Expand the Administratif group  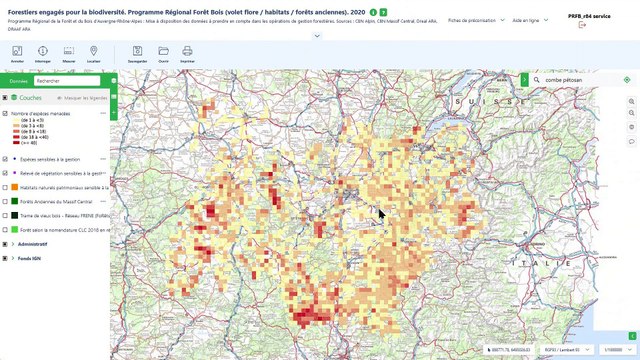tap(13, 244)
